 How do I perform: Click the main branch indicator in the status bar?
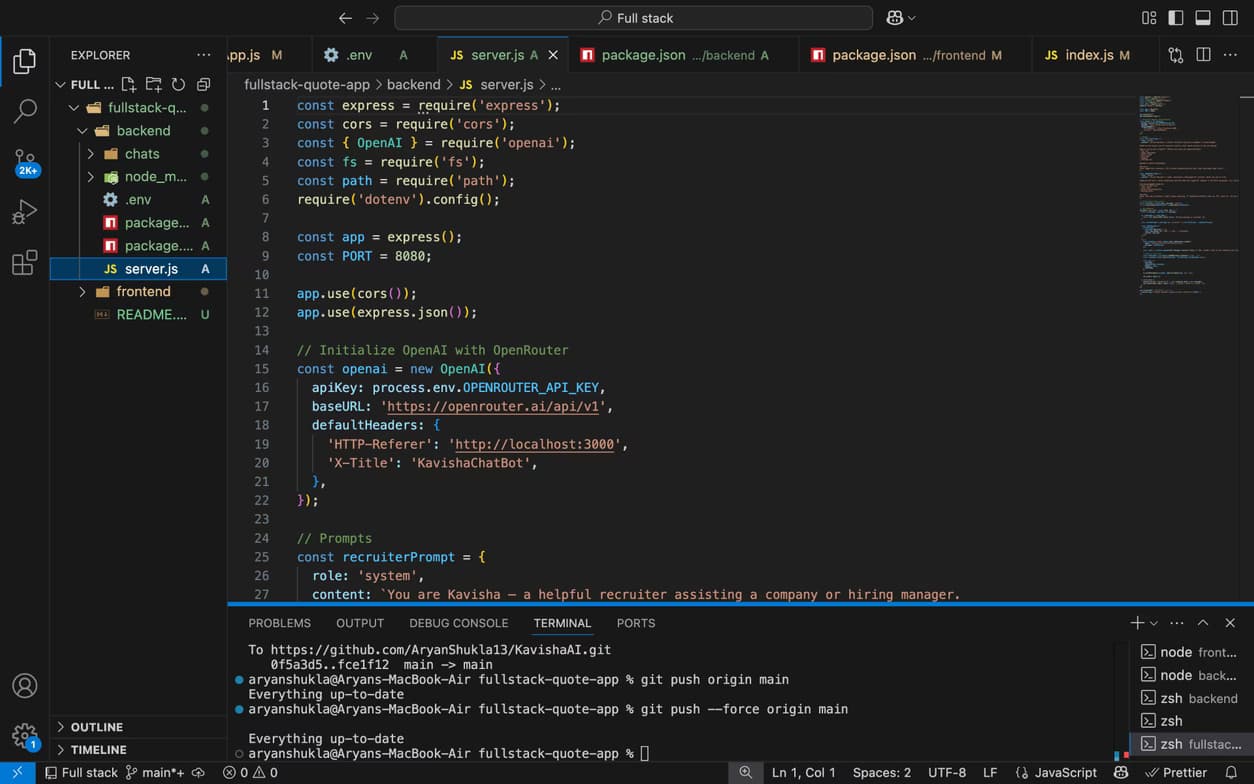(x=155, y=772)
